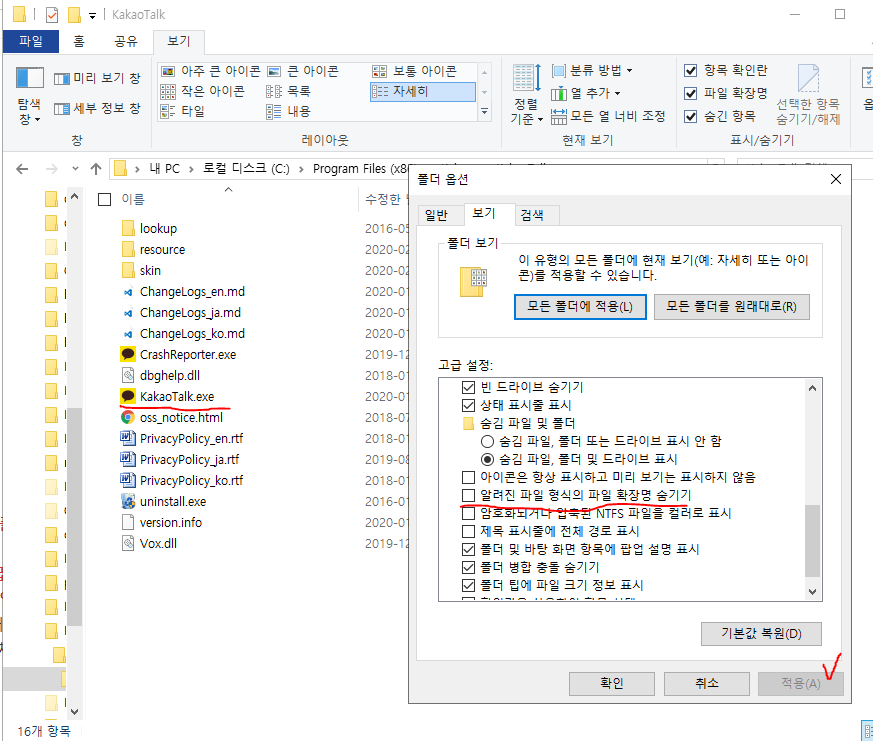
Task: Select 숨김 파일, 폴더 또는 드라이브 표시 안 함
Action: click(x=487, y=441)
